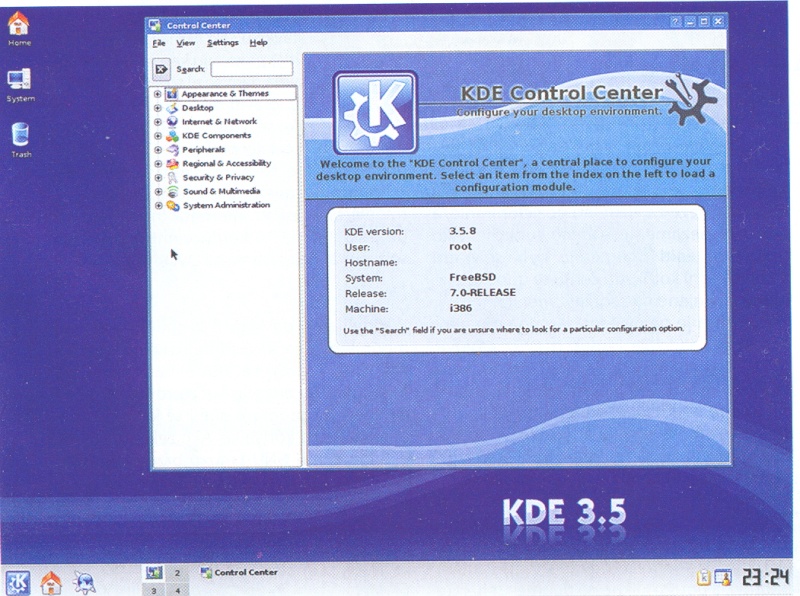This screenshot has height=596, width=800.
Task: Click the Control Center title bar icon
Action: [155, 25]
